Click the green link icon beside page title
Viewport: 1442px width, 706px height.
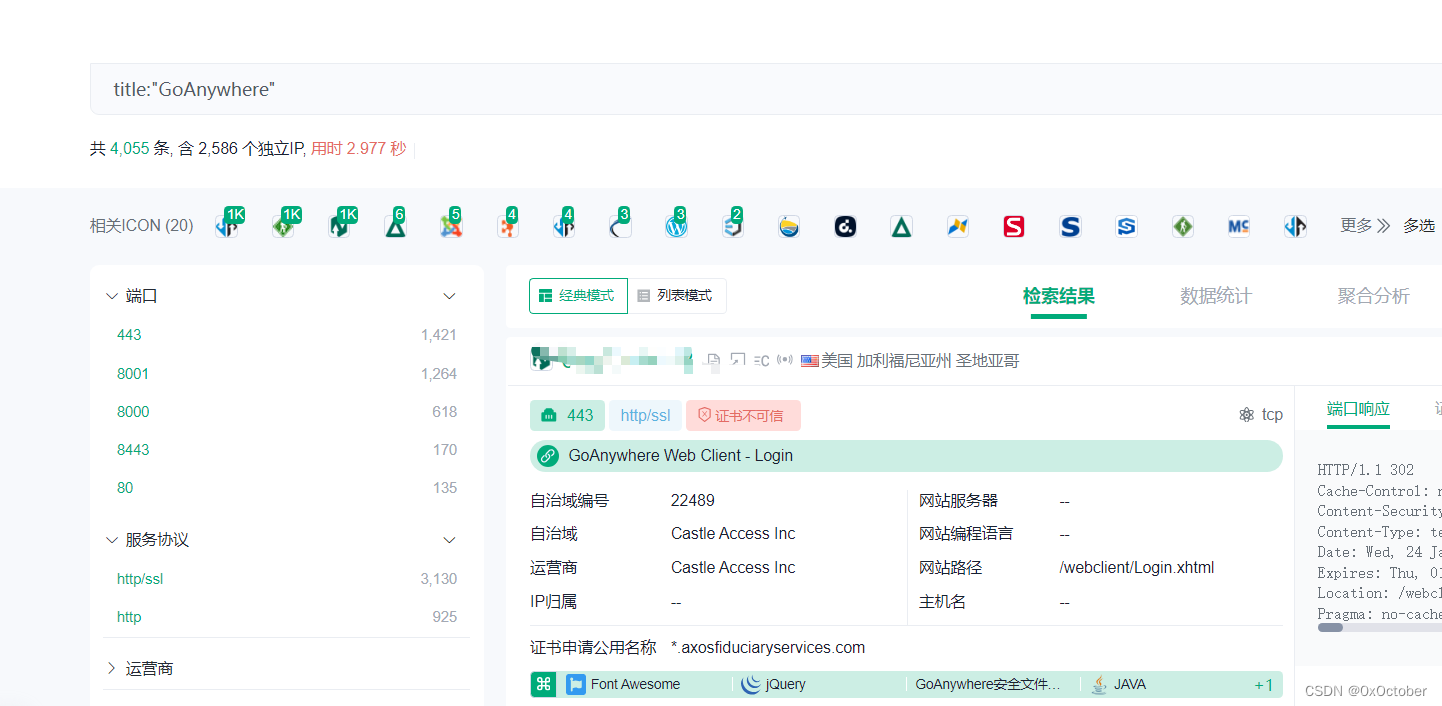click(x=547, y=456)
